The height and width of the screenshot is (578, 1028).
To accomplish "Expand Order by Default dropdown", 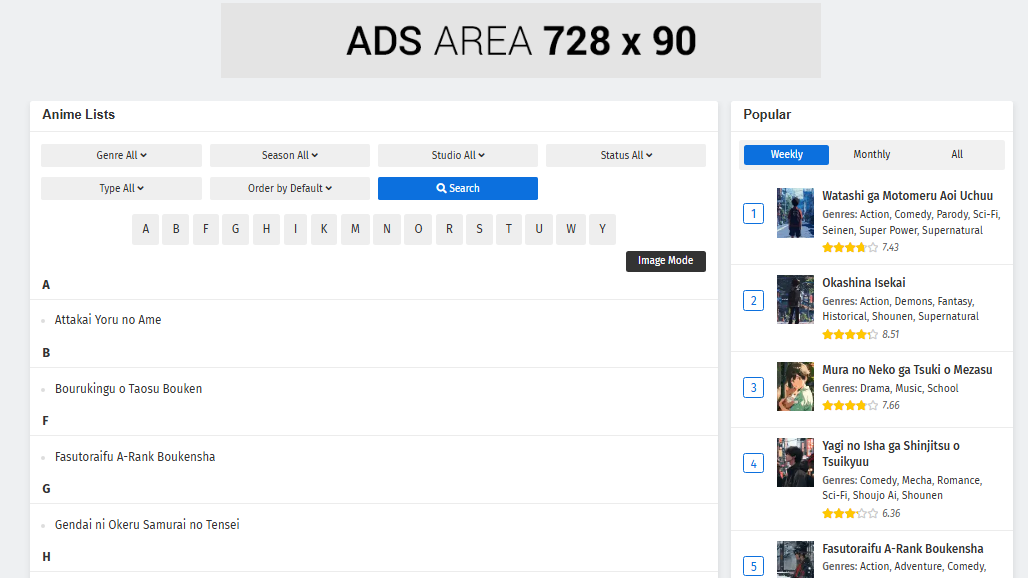I will coord(290,188).
